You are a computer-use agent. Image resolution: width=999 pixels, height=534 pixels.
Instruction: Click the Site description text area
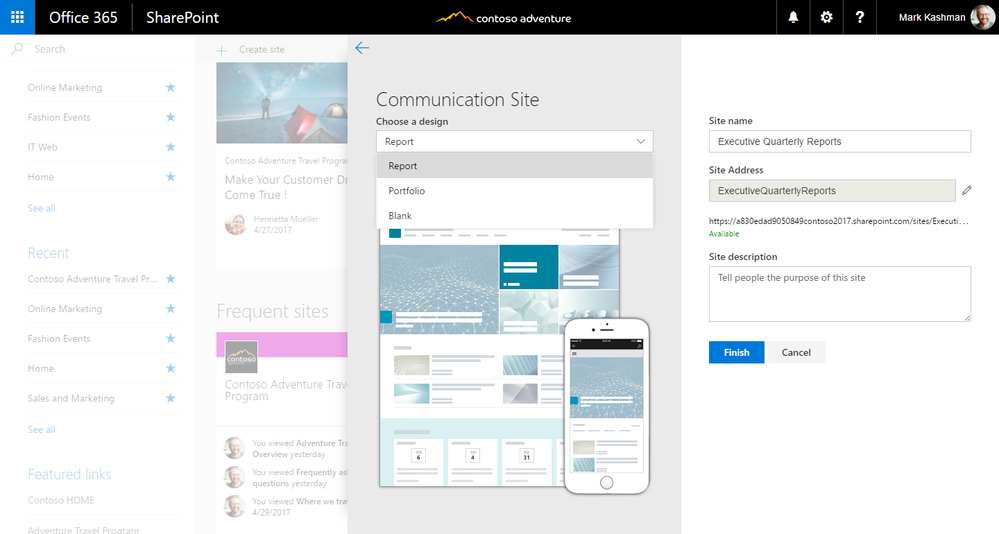(x=840, y=294)
